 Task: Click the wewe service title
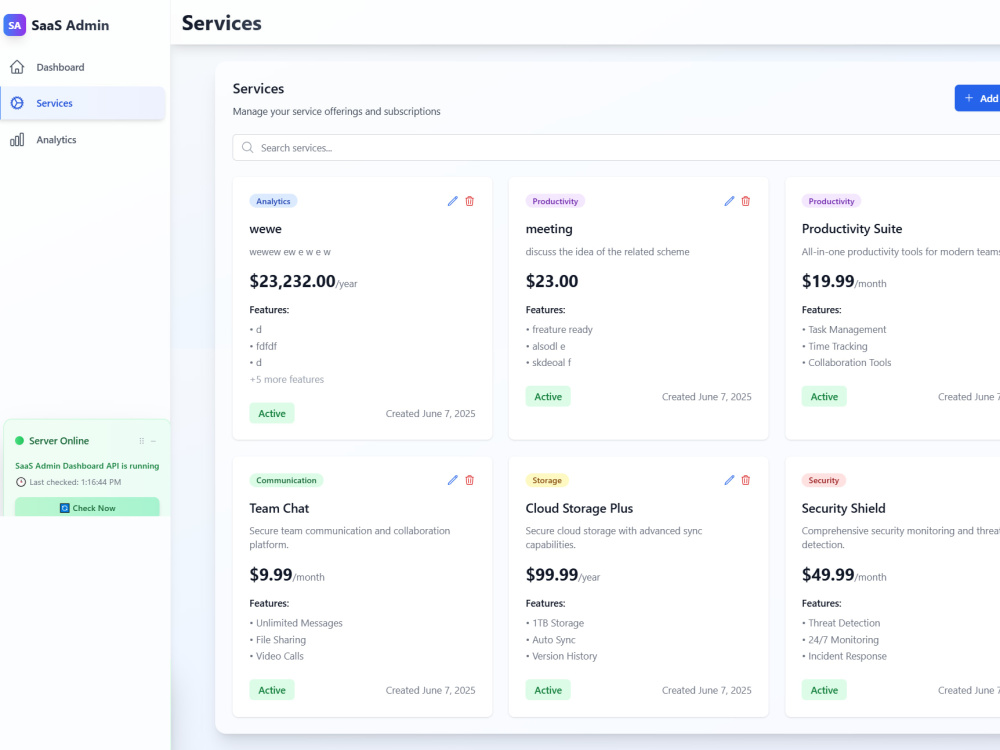tap(265, 229)
